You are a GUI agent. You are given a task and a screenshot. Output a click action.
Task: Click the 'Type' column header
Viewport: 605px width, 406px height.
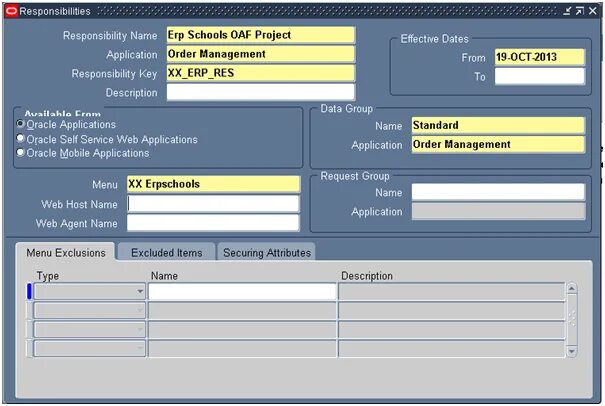tap(48, 276)
